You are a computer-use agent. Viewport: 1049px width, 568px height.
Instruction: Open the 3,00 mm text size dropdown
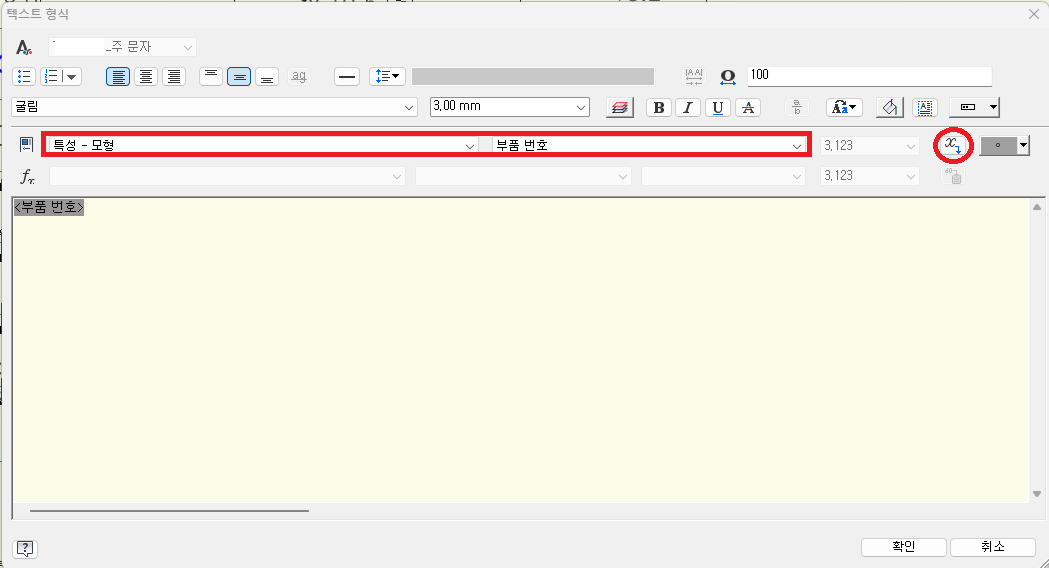point(510,107)
